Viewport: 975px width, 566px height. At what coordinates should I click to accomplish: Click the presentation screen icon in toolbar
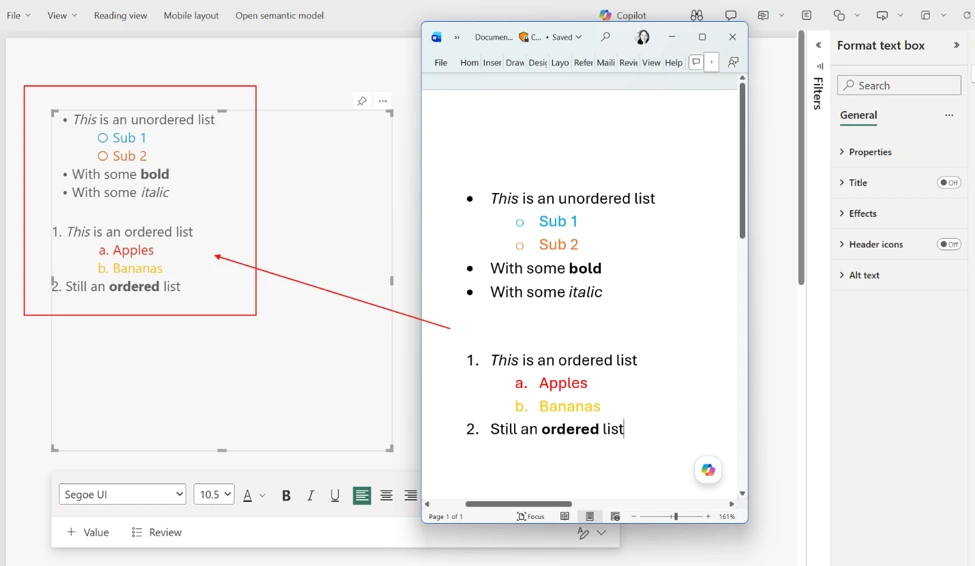pos(882,15)
